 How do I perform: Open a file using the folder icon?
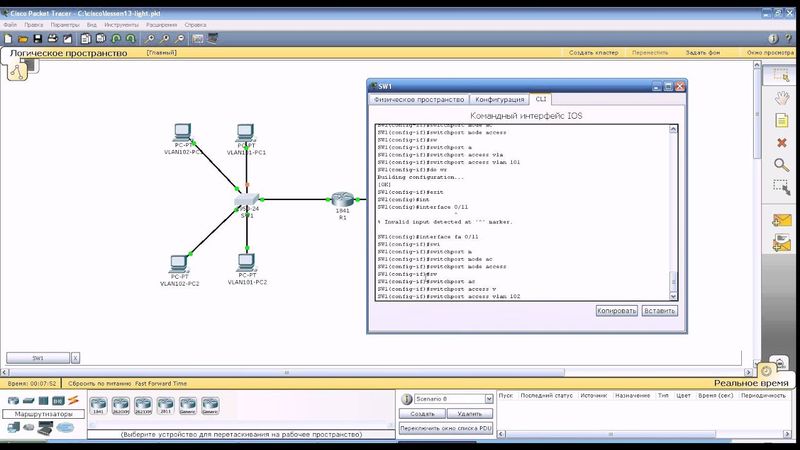pos(23,38)
